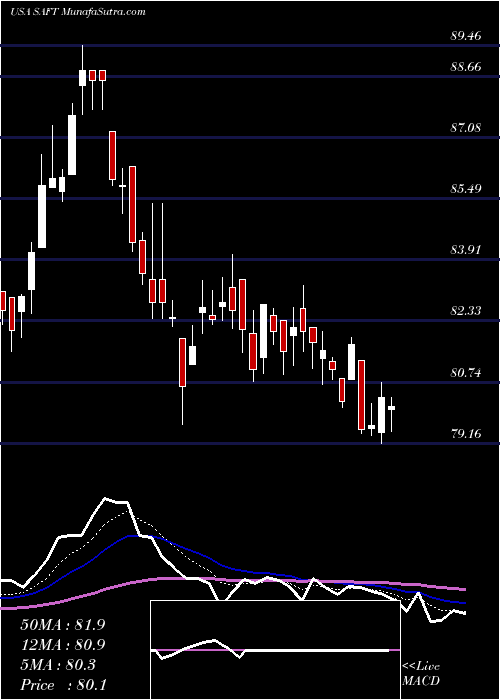500x700 pixels.
Task: Click the 85.49 price level label
Action: (x=466, y=189)
